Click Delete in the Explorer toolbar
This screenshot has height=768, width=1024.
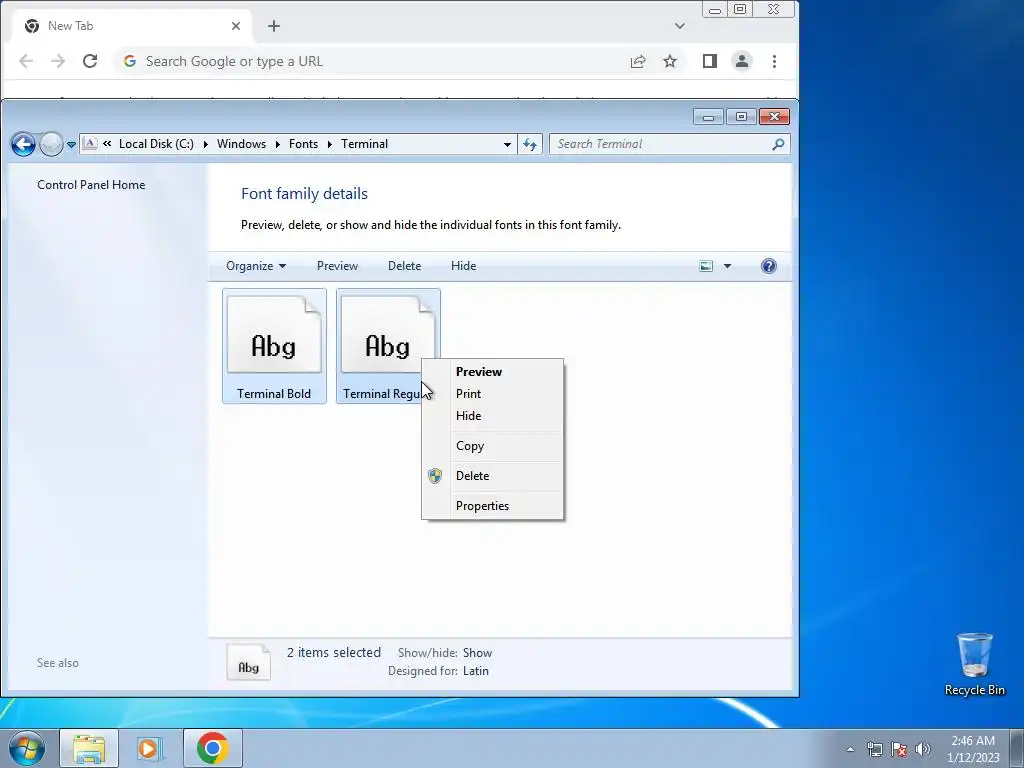click(404, 266)
